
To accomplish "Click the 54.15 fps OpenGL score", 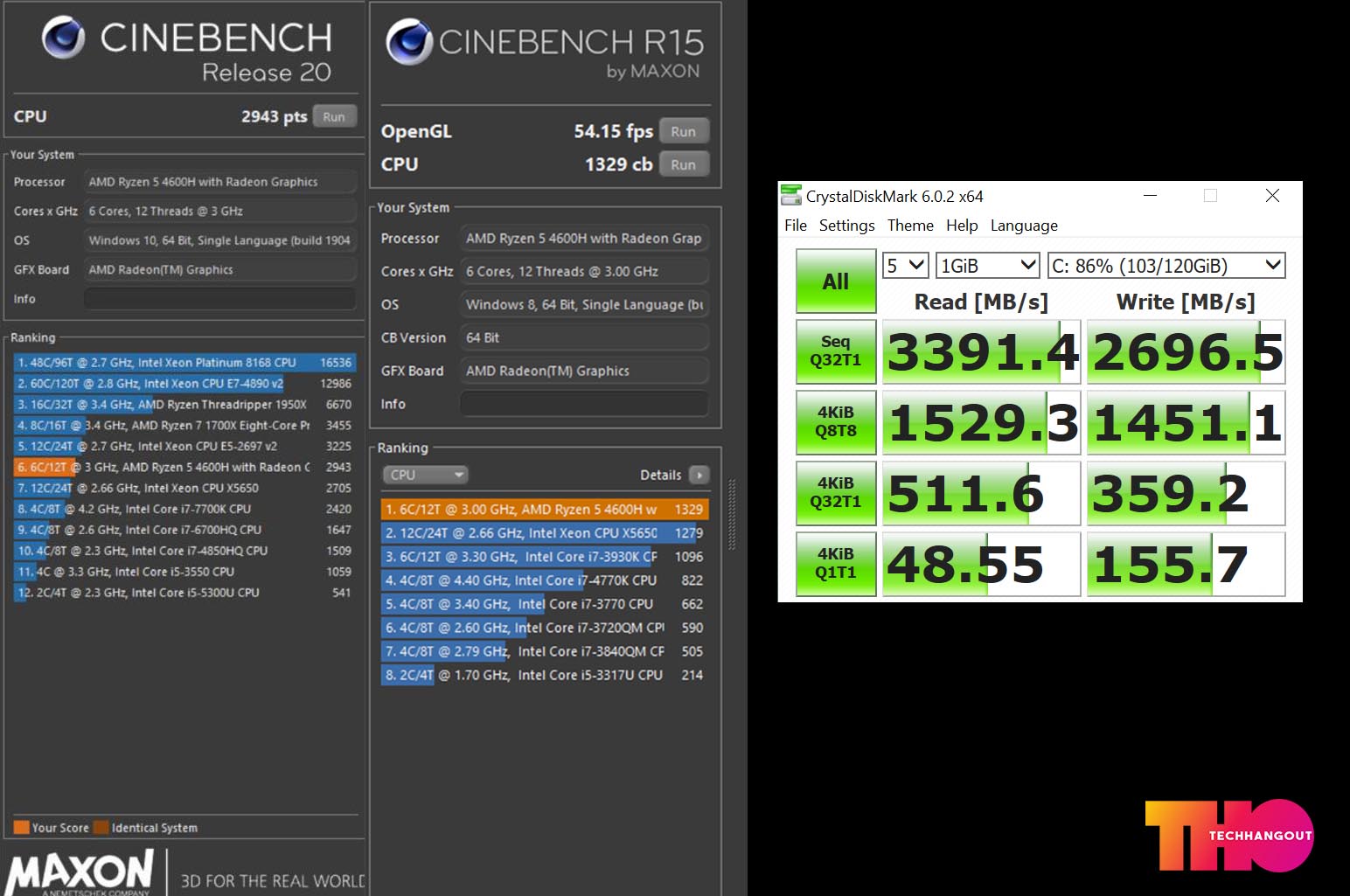I will pos(613,131).
